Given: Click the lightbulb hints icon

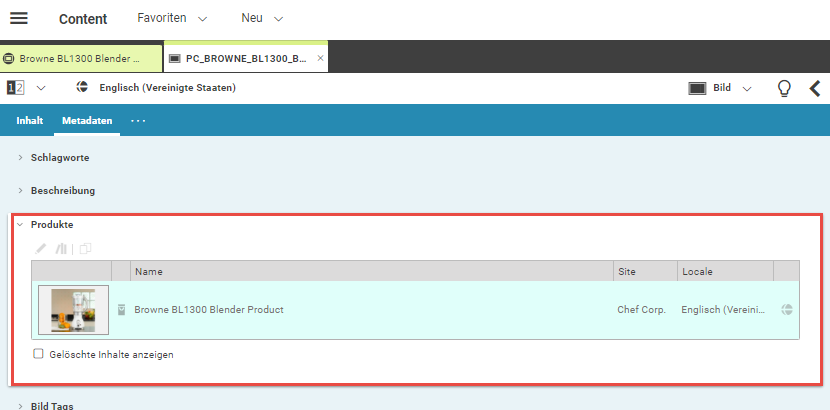Looking at the screenshot, I should pyautogui.click(x=784, y=88).
